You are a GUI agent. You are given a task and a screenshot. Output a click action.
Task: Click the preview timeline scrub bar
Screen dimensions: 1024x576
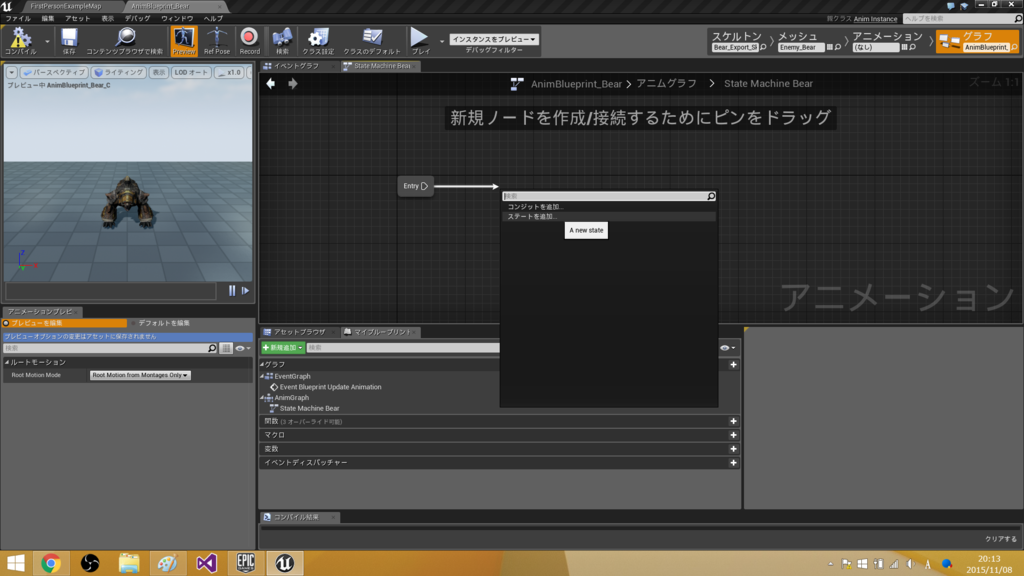click(111, 291)
